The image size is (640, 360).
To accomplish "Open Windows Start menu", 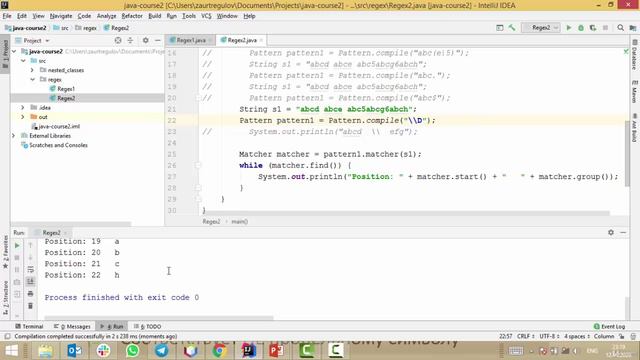I will [11, 351].
